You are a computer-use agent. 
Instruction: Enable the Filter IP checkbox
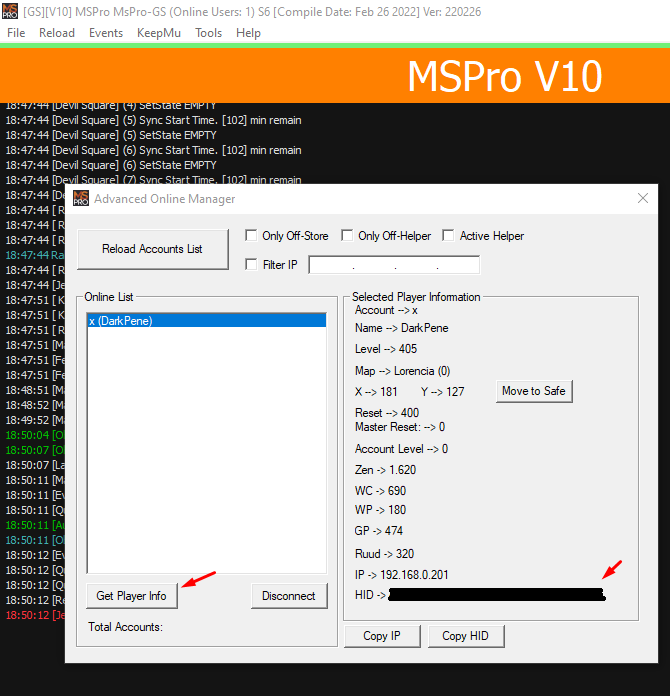pyautogui.click(x=252, y=264)
